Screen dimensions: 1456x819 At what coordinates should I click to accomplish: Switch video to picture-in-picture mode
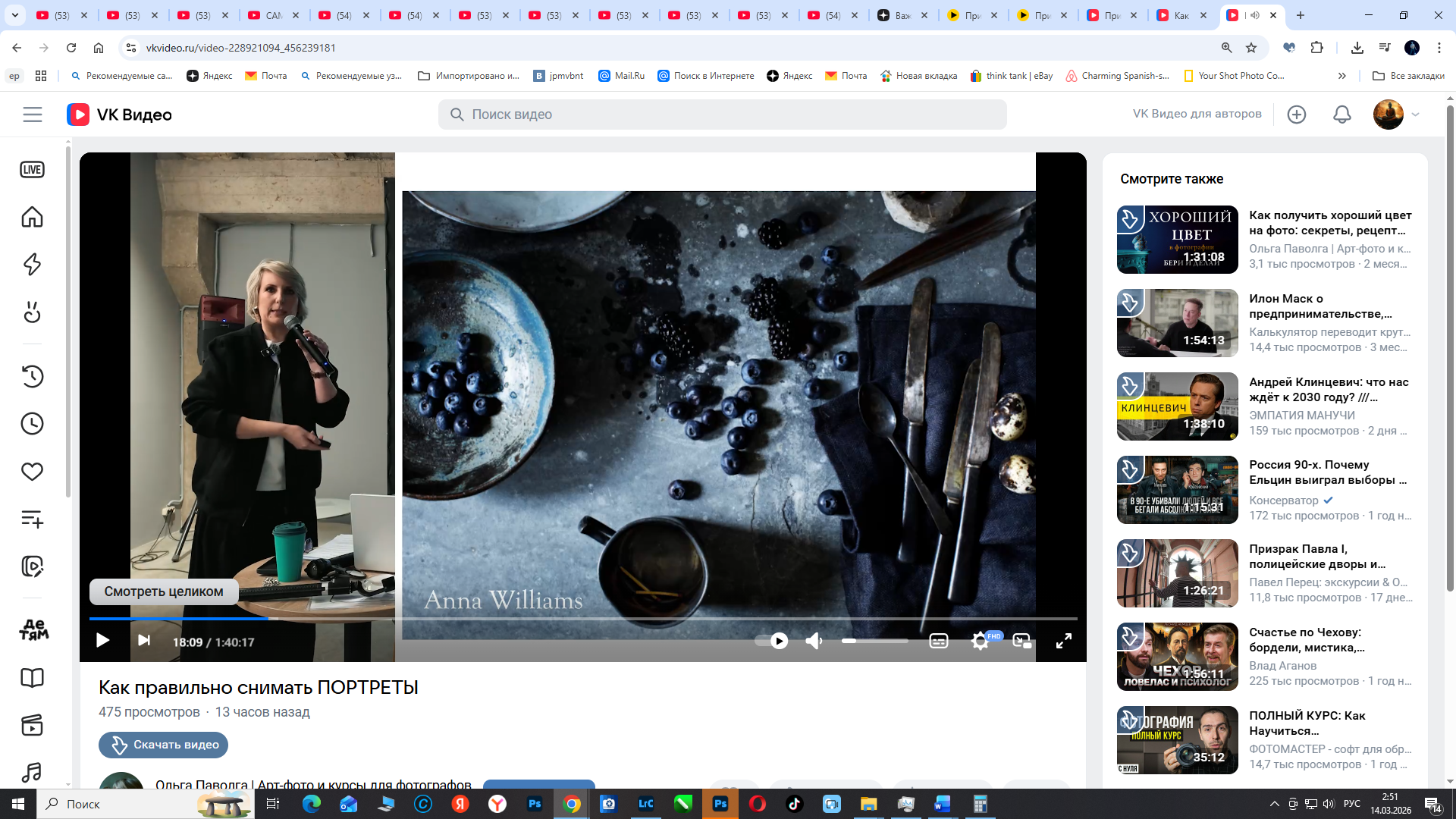pos(1021,642)
